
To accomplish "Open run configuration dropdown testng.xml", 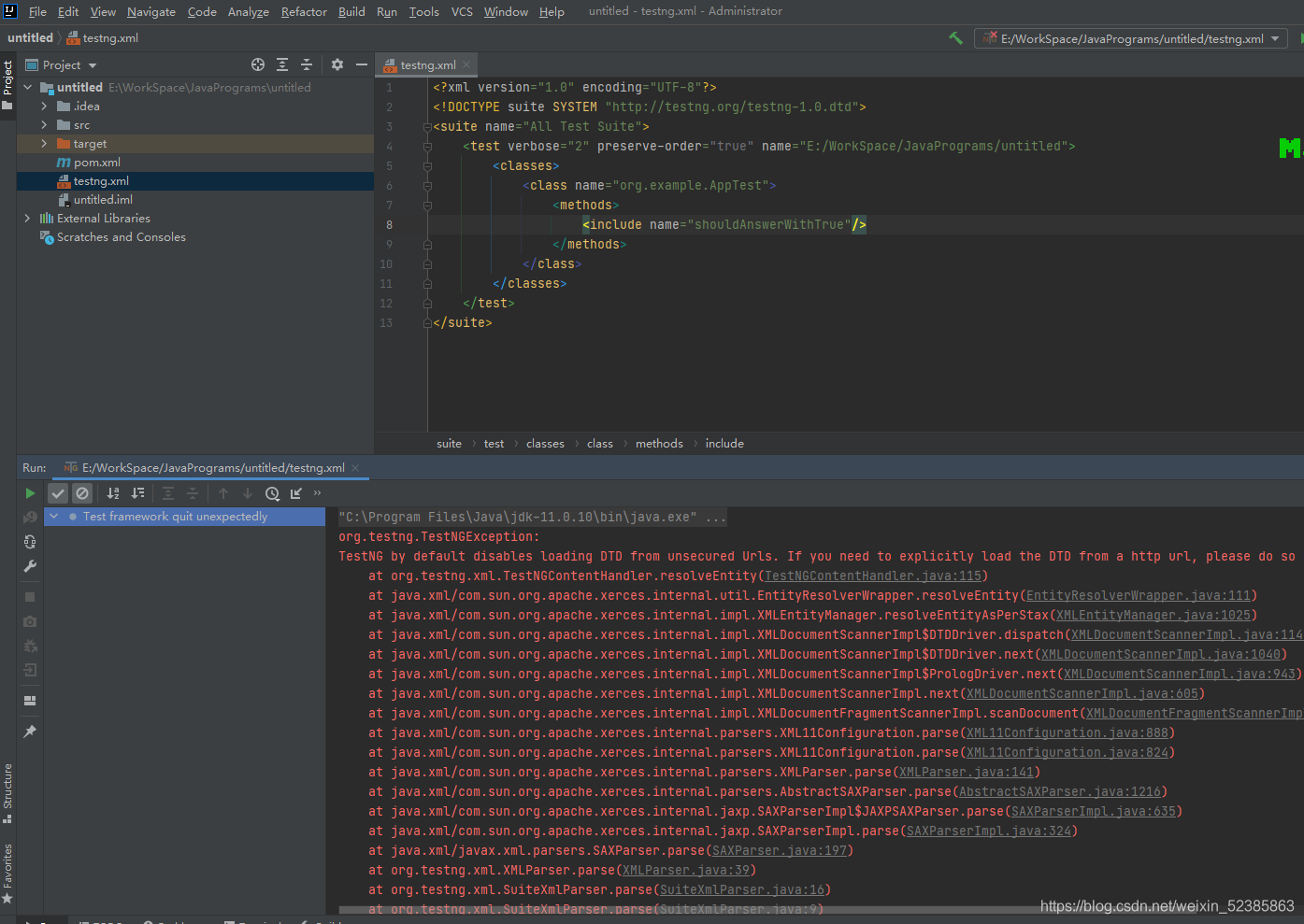I will tap(1131, 38).
